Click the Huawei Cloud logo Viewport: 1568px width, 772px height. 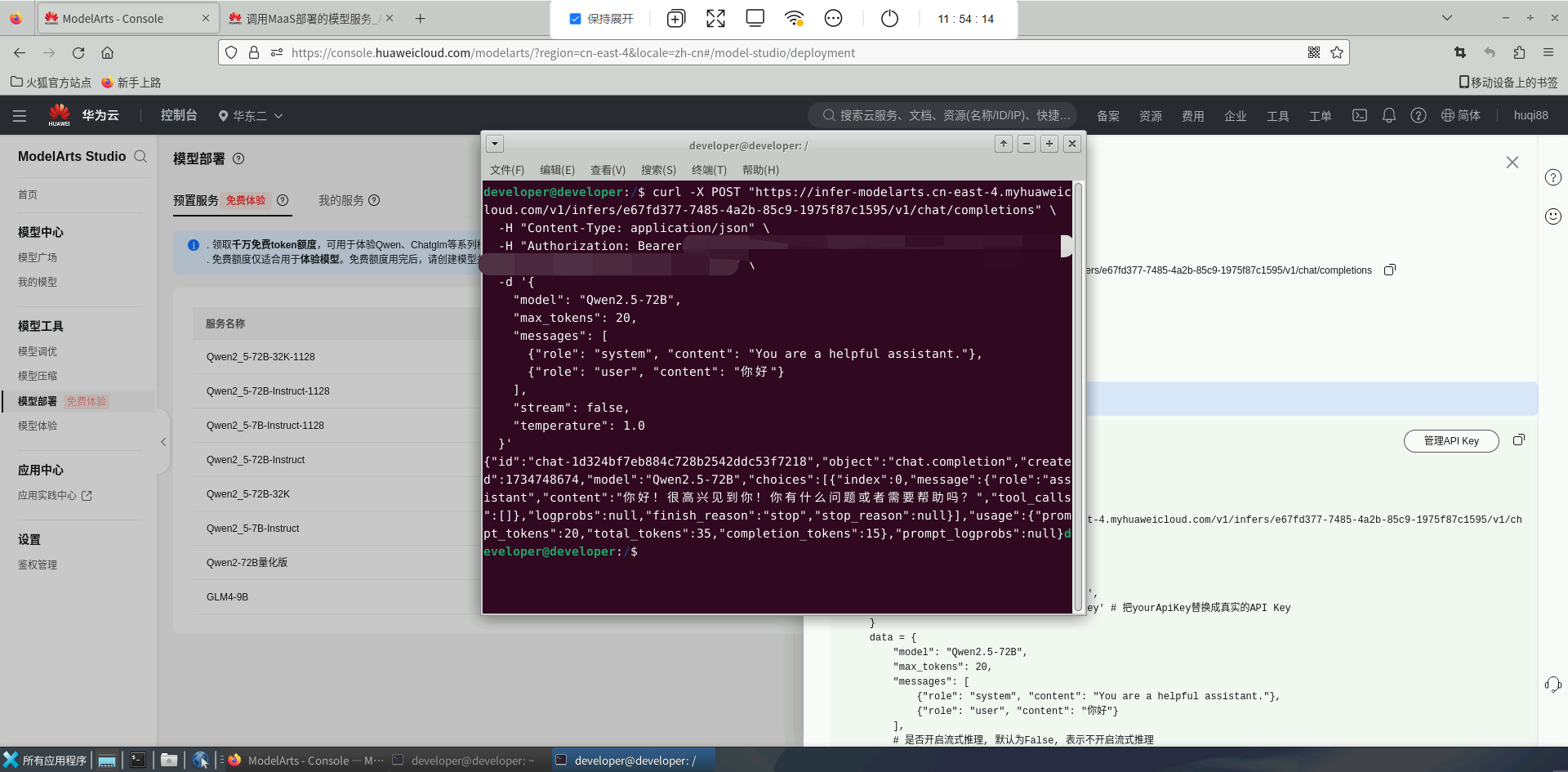pyautogui.click(x=60, y=115)
